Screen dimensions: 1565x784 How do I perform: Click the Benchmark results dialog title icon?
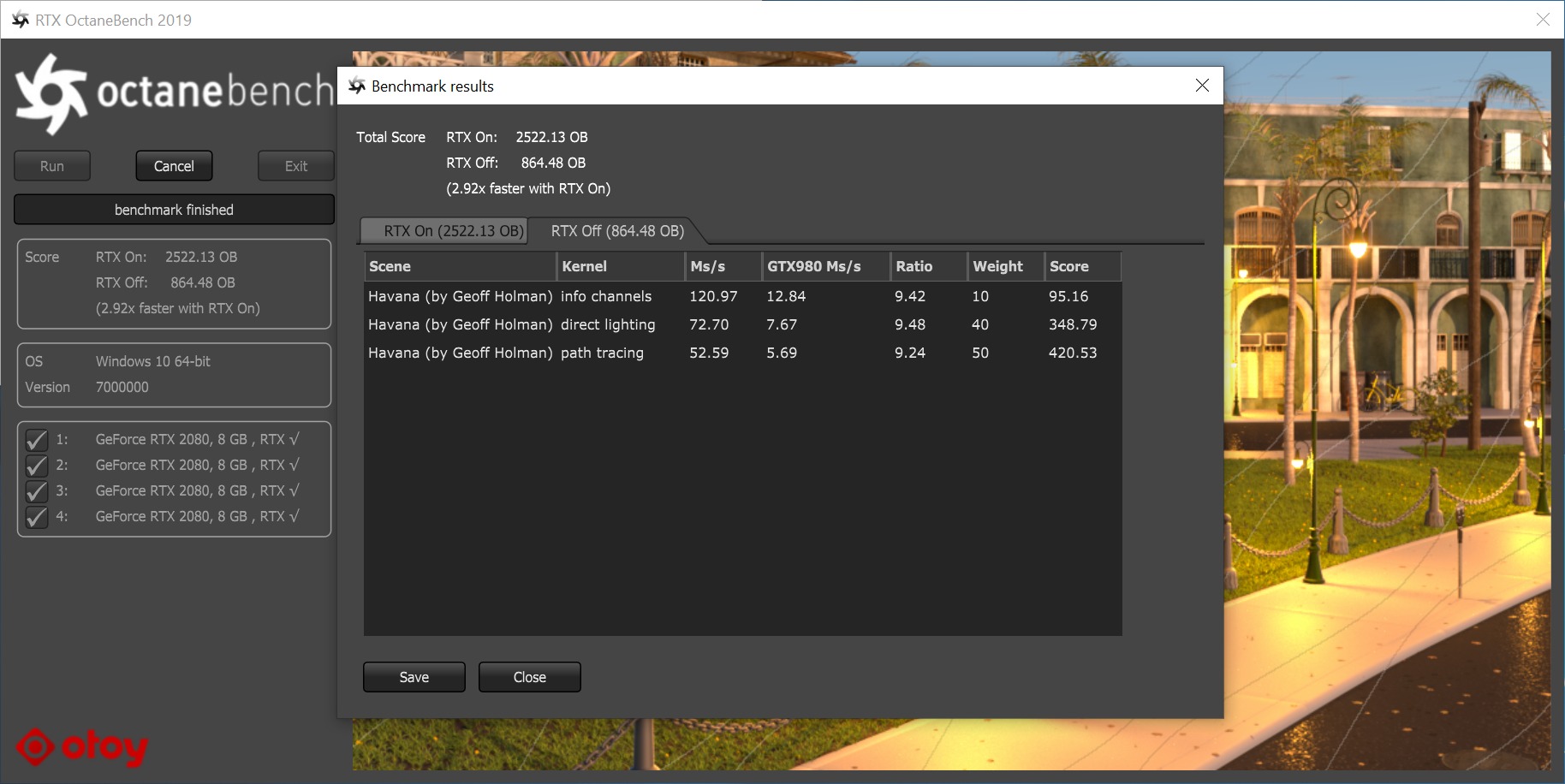coord(357,86)
